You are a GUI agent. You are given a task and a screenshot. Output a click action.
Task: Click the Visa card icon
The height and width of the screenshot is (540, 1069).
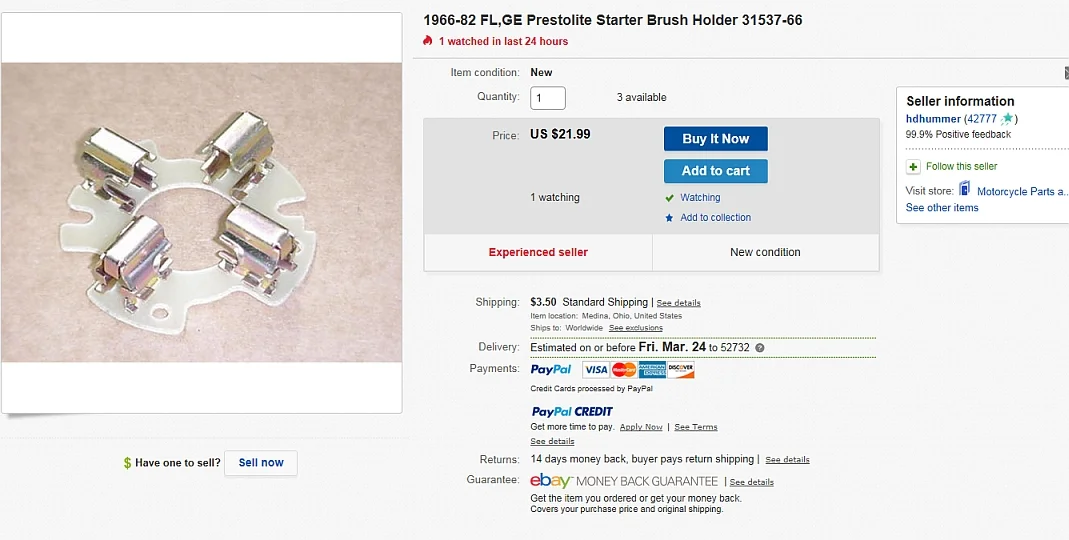click(x=596, y=370)
